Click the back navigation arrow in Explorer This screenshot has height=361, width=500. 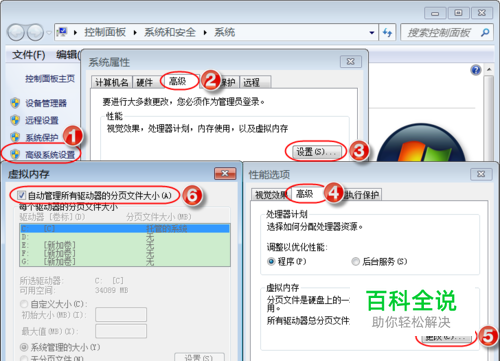(x=16, y=32)
